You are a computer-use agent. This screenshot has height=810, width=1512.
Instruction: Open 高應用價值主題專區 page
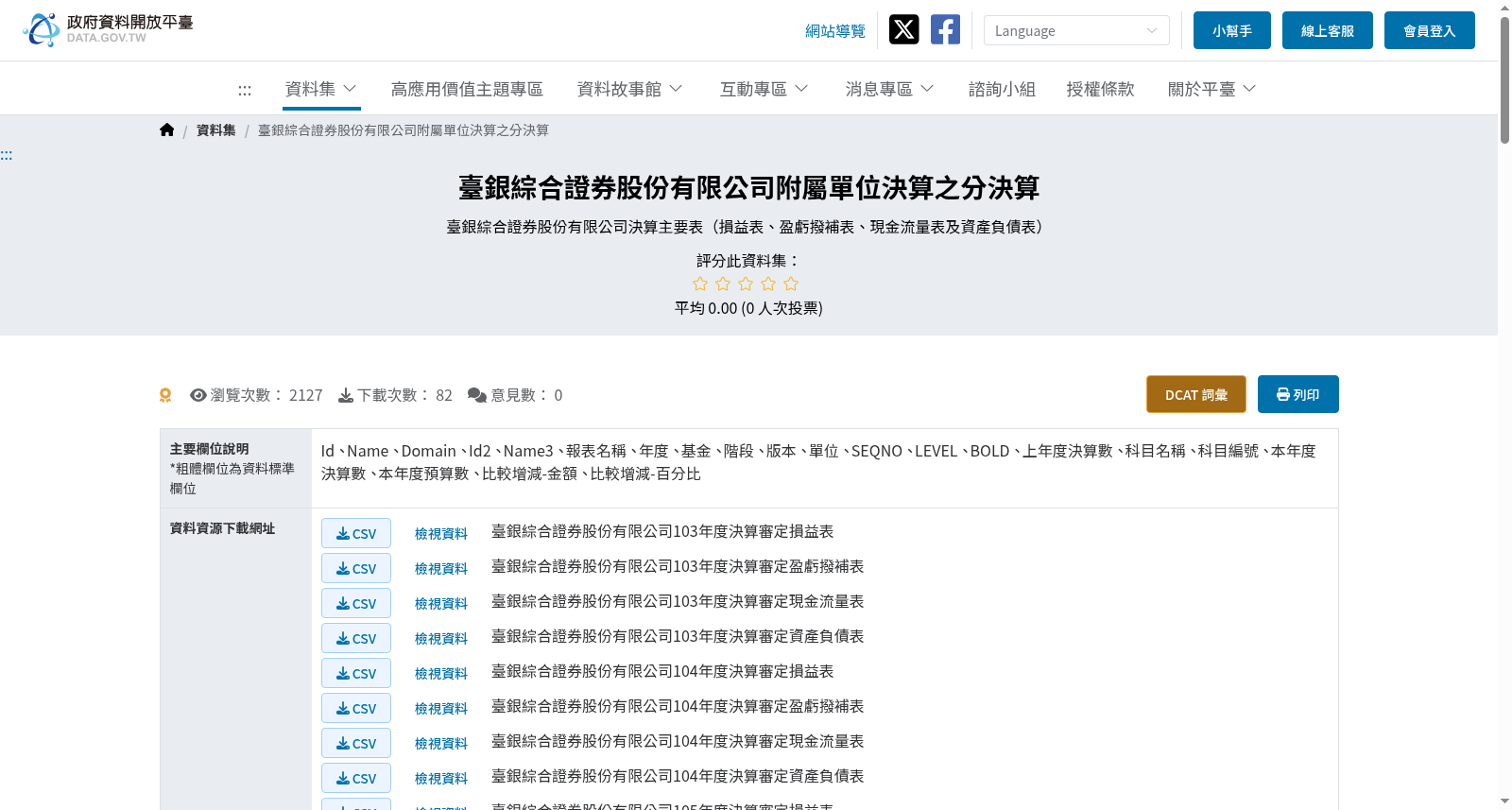(x=467, y=89)
